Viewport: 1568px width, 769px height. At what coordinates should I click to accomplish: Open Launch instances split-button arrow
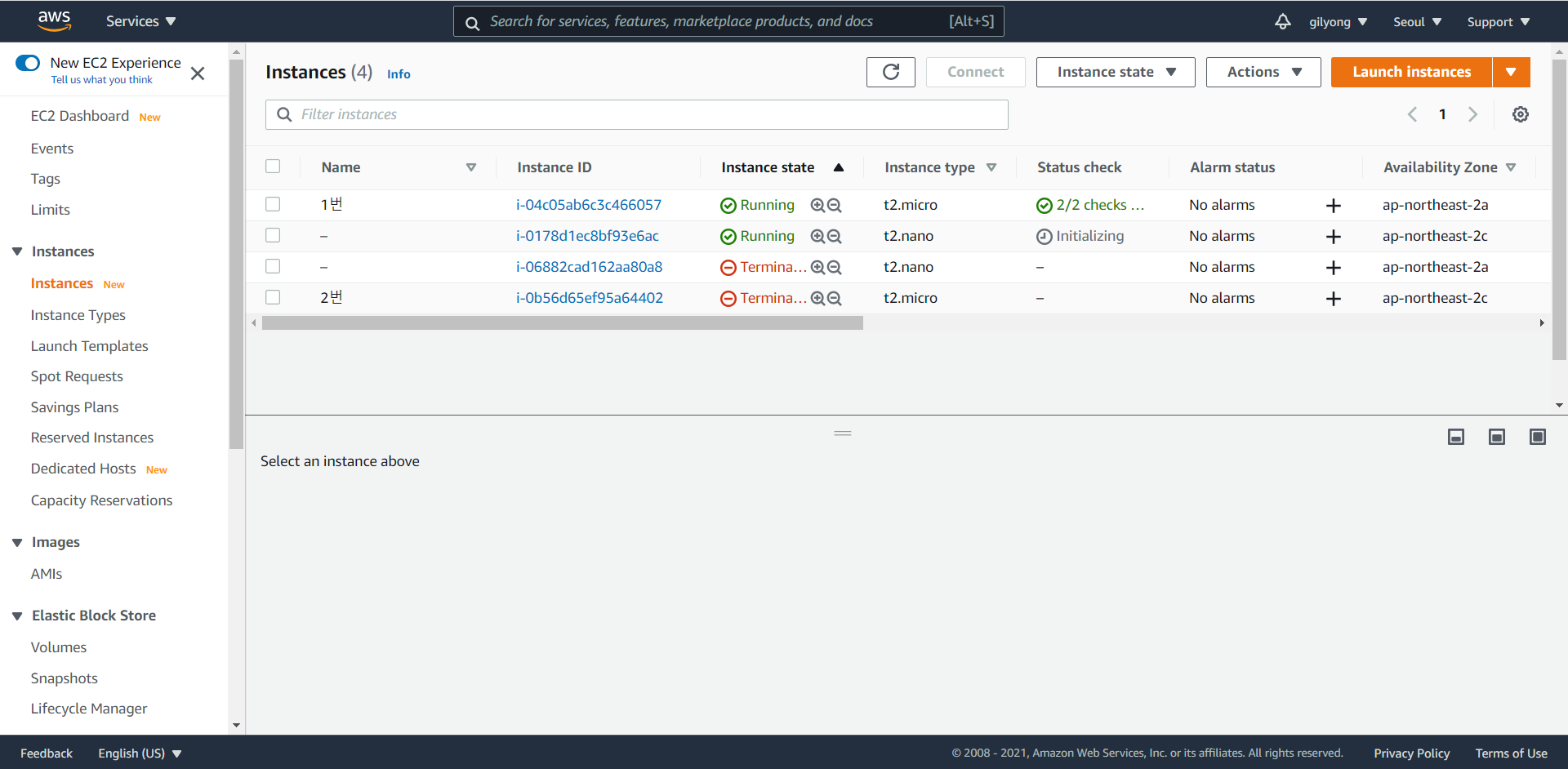[1511, 72]
